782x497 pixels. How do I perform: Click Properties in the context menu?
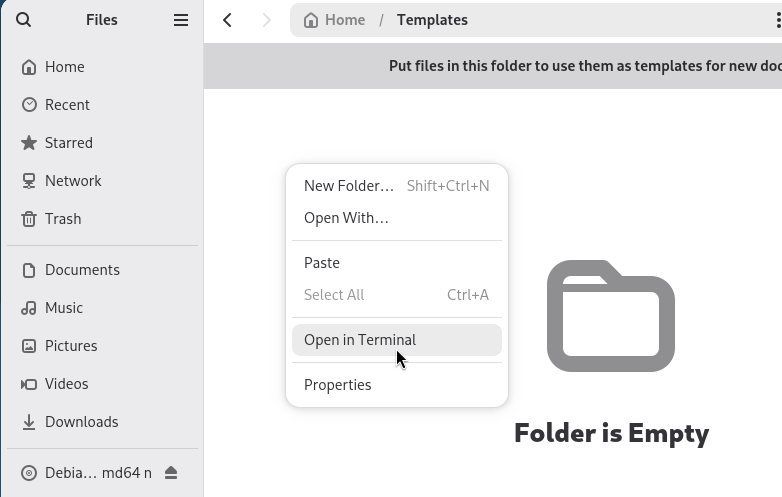(337, 385)
